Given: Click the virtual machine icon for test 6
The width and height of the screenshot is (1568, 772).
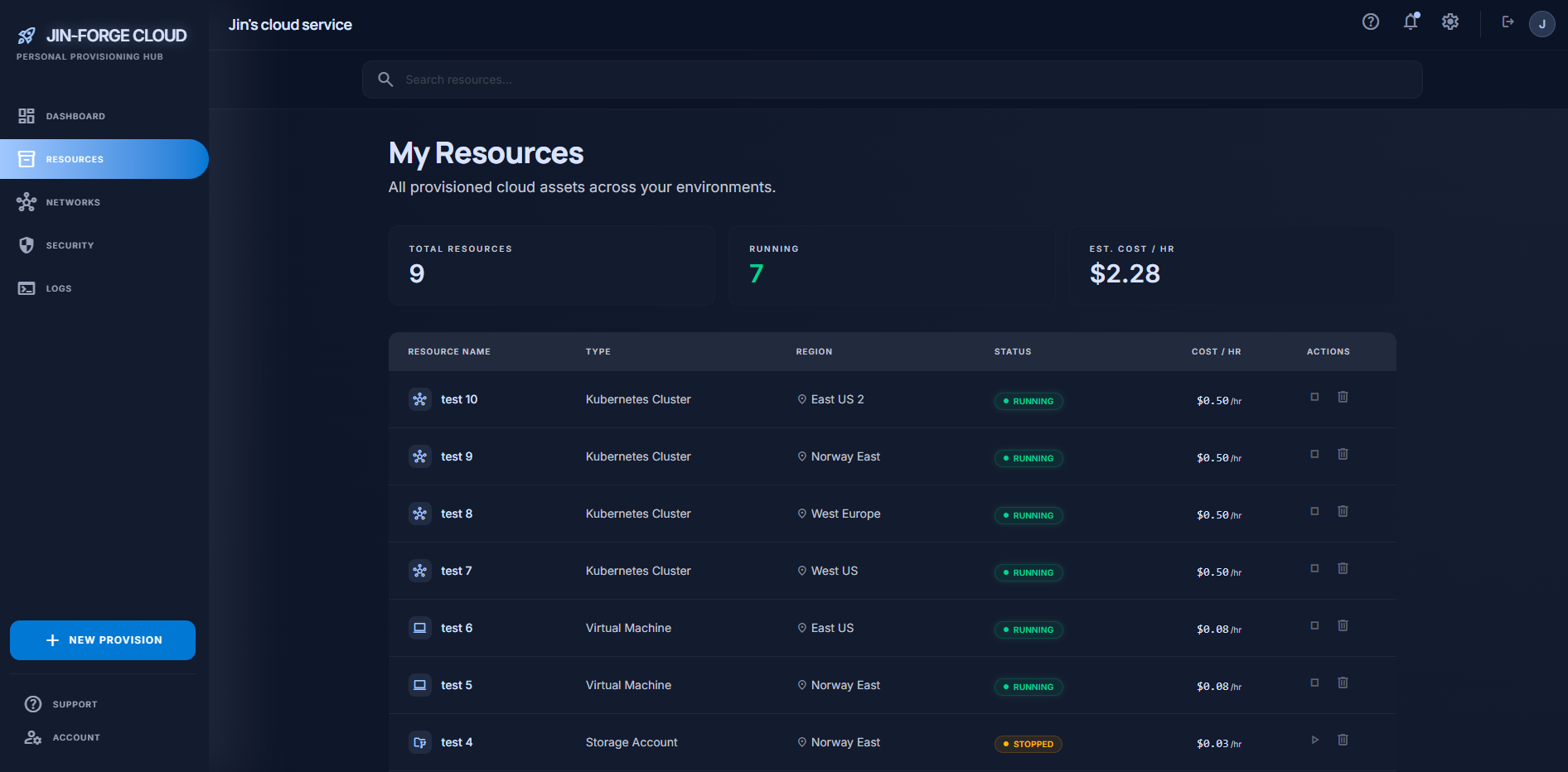Looking at the screenshot, I should tap(420, 628).
